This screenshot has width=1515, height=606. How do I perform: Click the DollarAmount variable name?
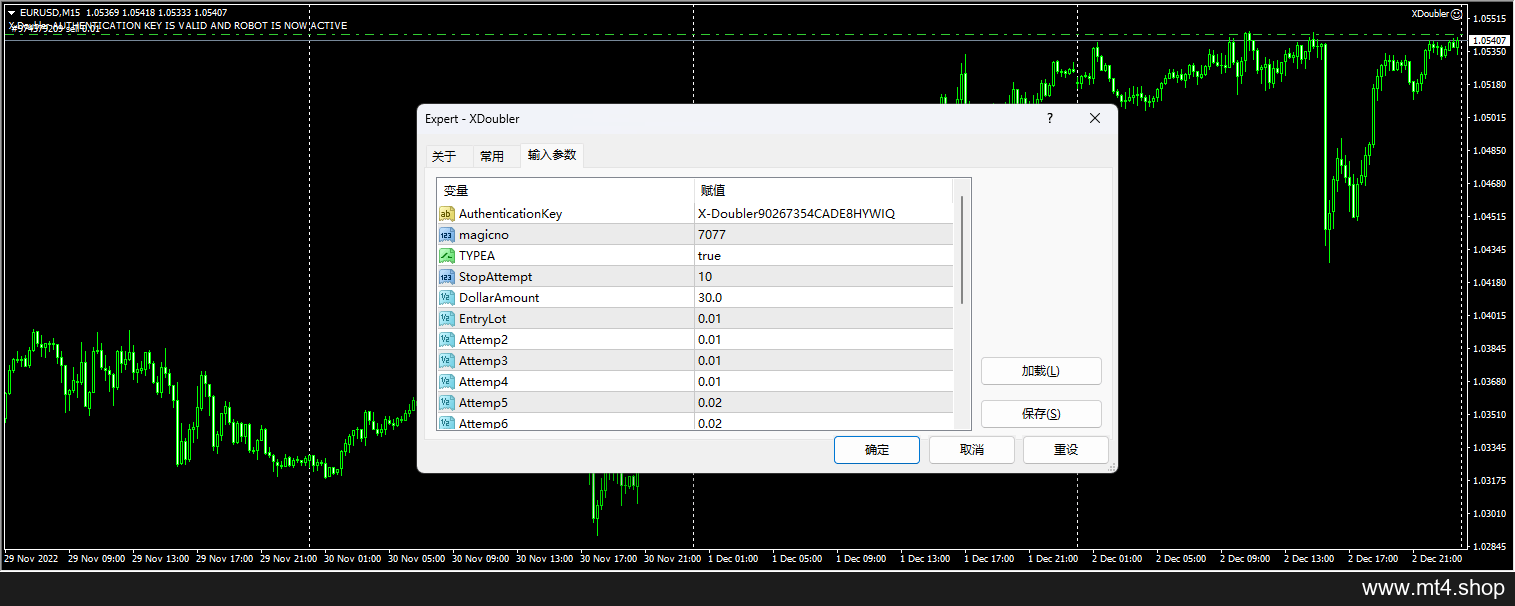499,298
